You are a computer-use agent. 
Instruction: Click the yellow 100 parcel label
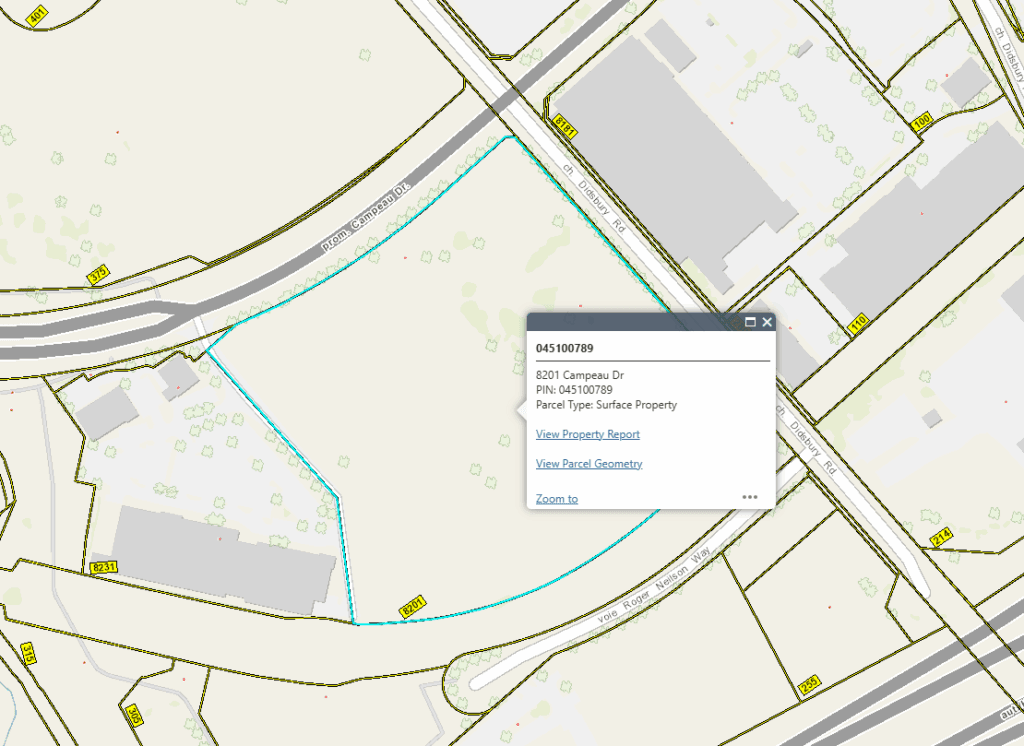(x=923, y=123)
